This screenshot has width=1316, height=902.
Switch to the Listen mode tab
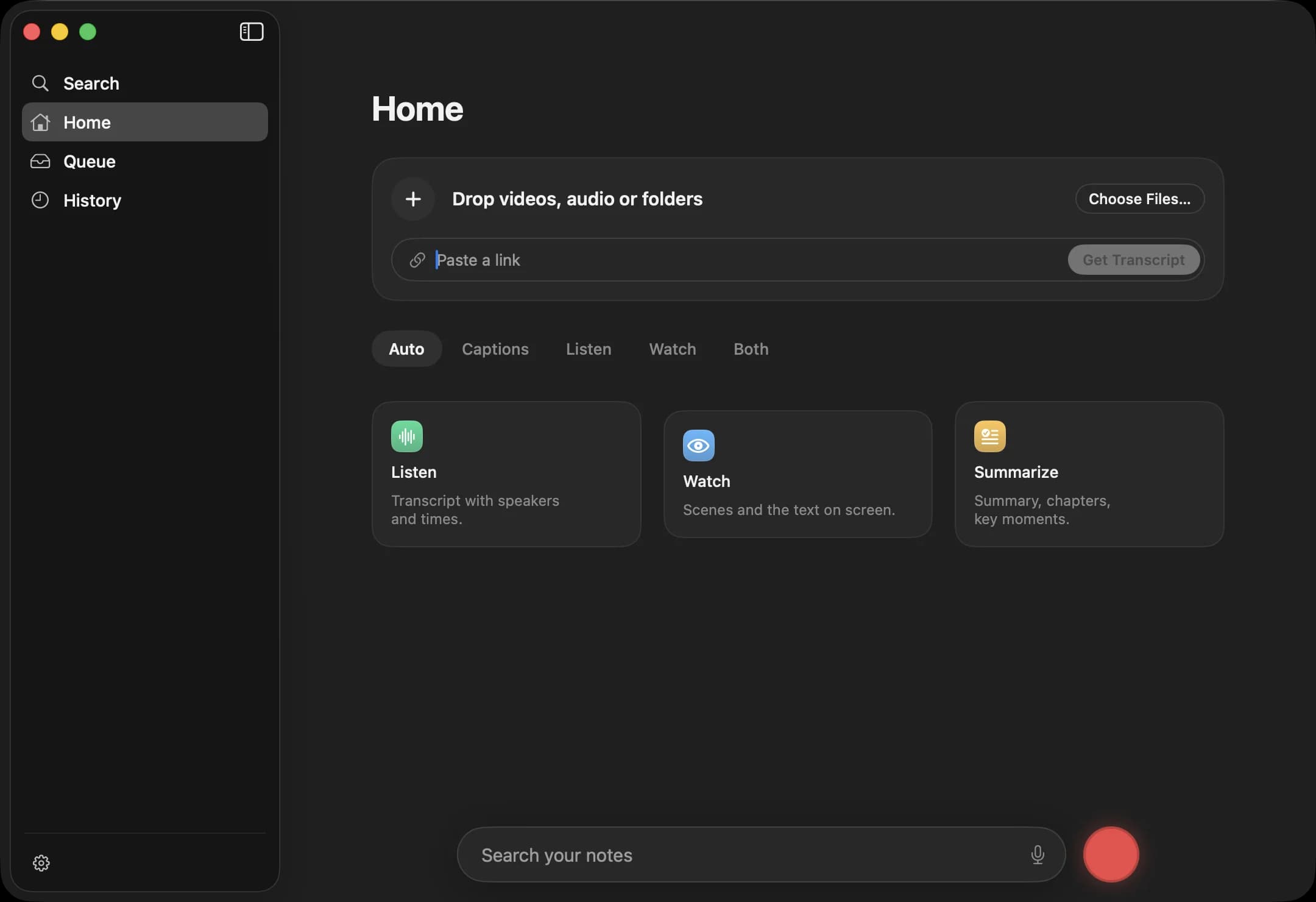[x=589, y=349]
